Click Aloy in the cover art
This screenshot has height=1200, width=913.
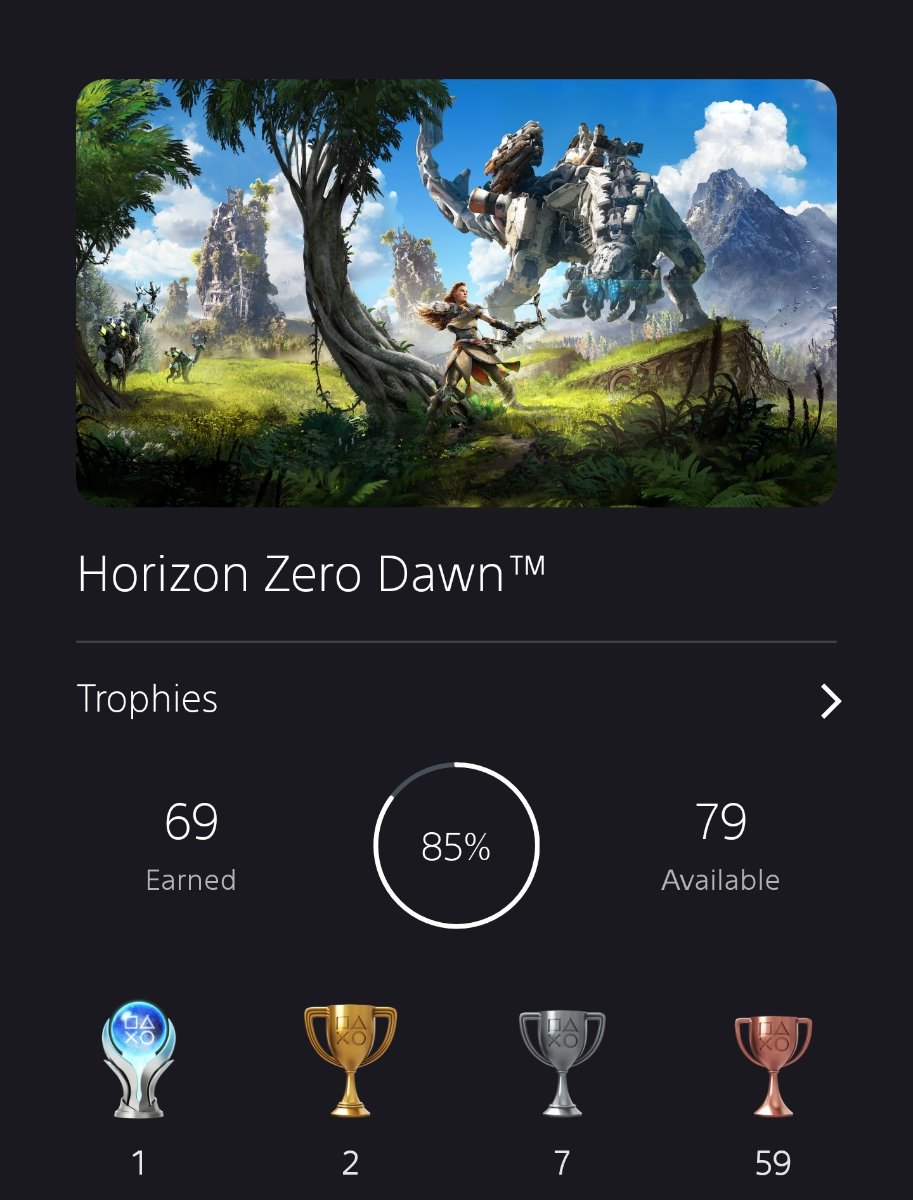[455, 350]
